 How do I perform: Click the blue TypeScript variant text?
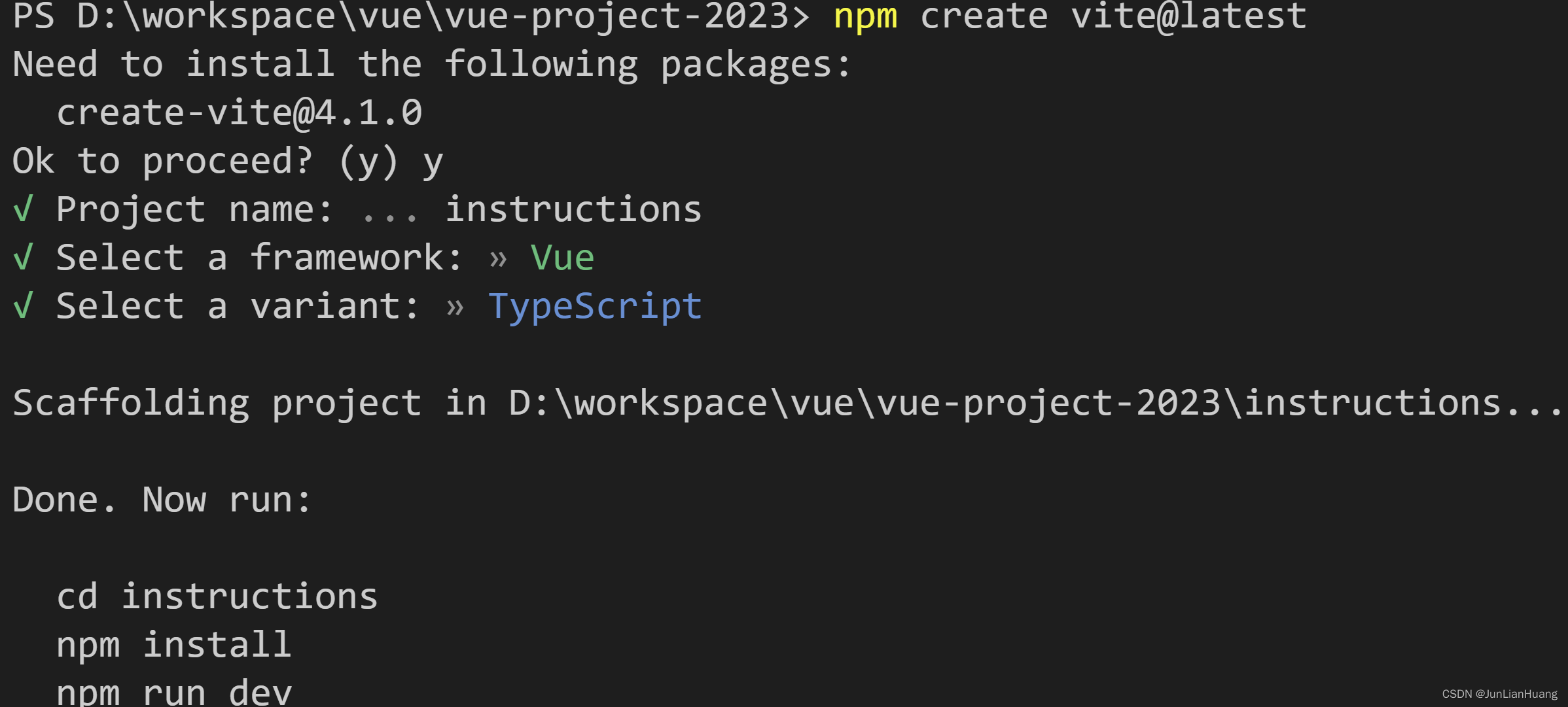click(x=595, y=306)
